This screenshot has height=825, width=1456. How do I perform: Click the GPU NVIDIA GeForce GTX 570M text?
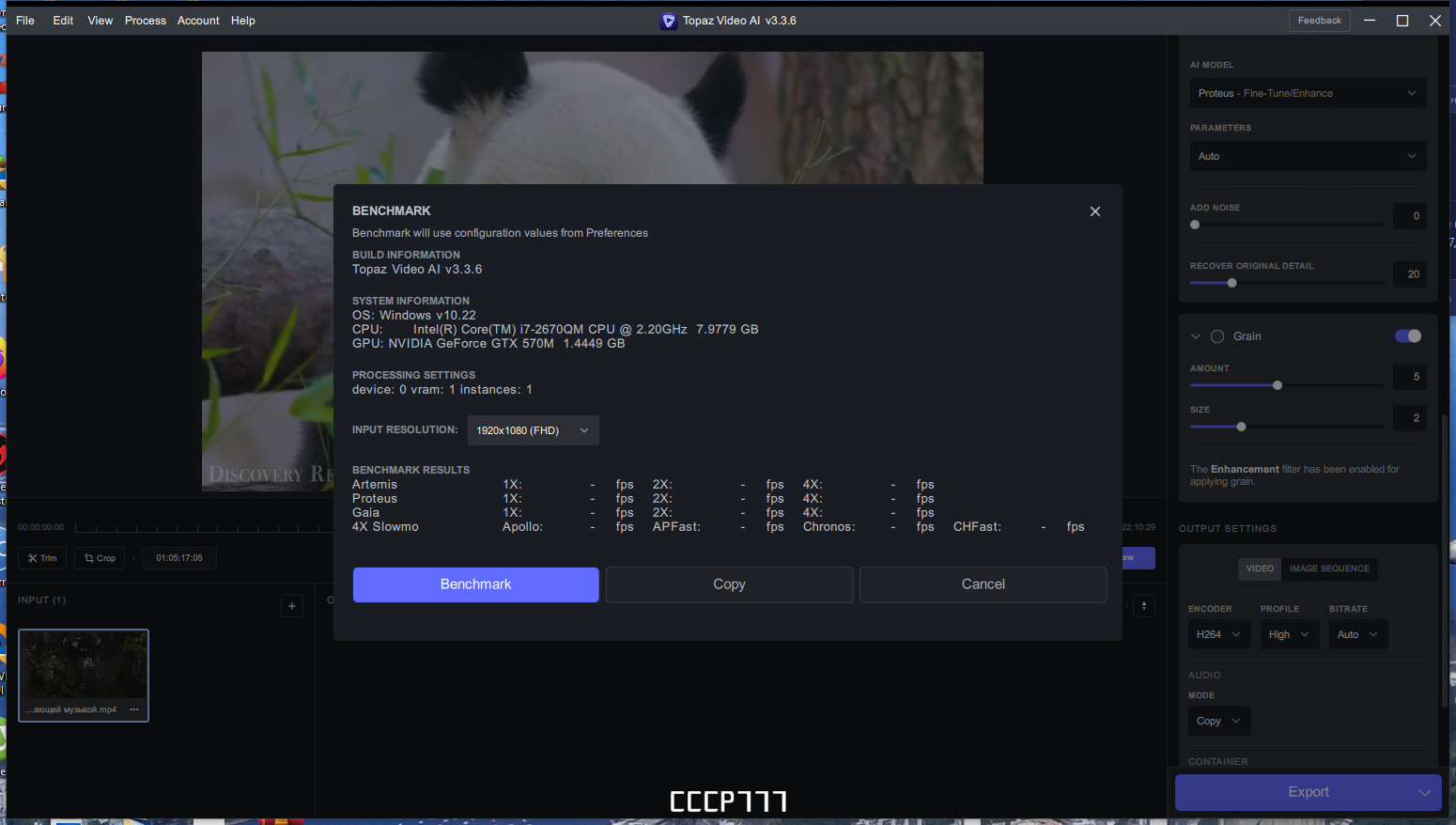488,344
